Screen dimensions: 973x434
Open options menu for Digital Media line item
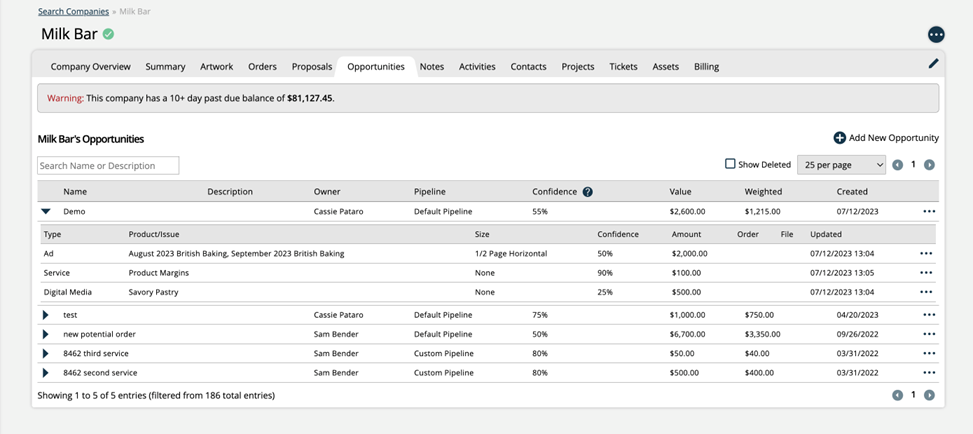click(x=926, y=292)
